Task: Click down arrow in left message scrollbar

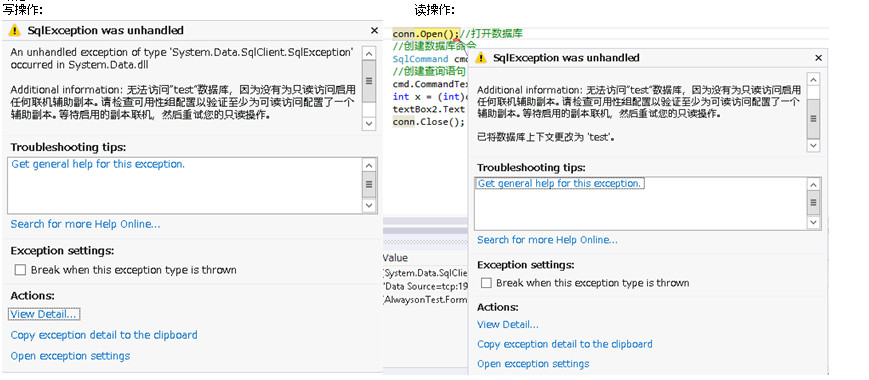Action: 369,124
